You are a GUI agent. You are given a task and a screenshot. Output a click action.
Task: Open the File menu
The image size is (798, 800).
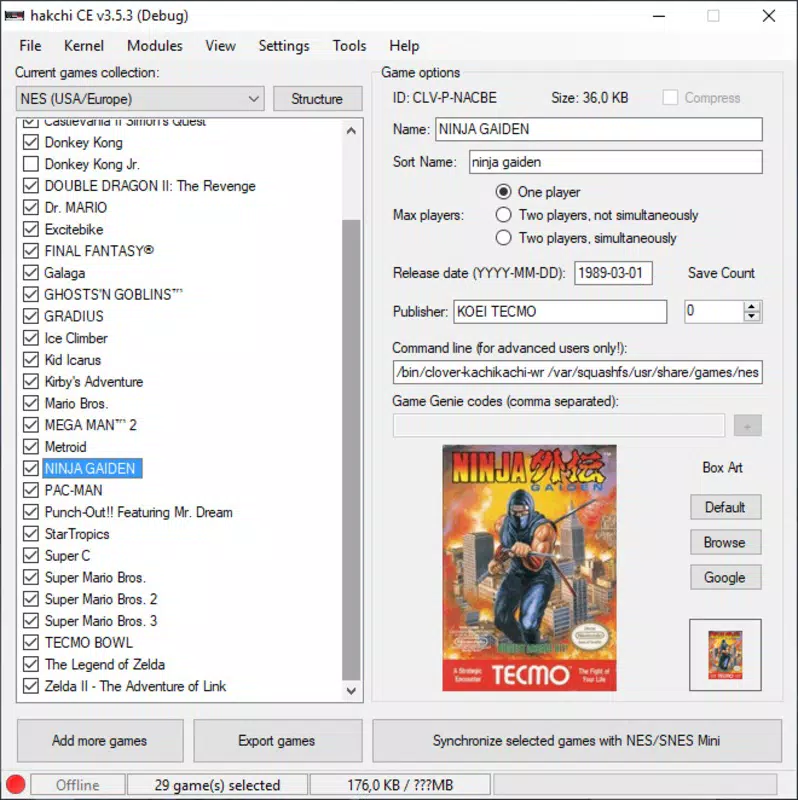pyautogui.click(x=30, y=46)
